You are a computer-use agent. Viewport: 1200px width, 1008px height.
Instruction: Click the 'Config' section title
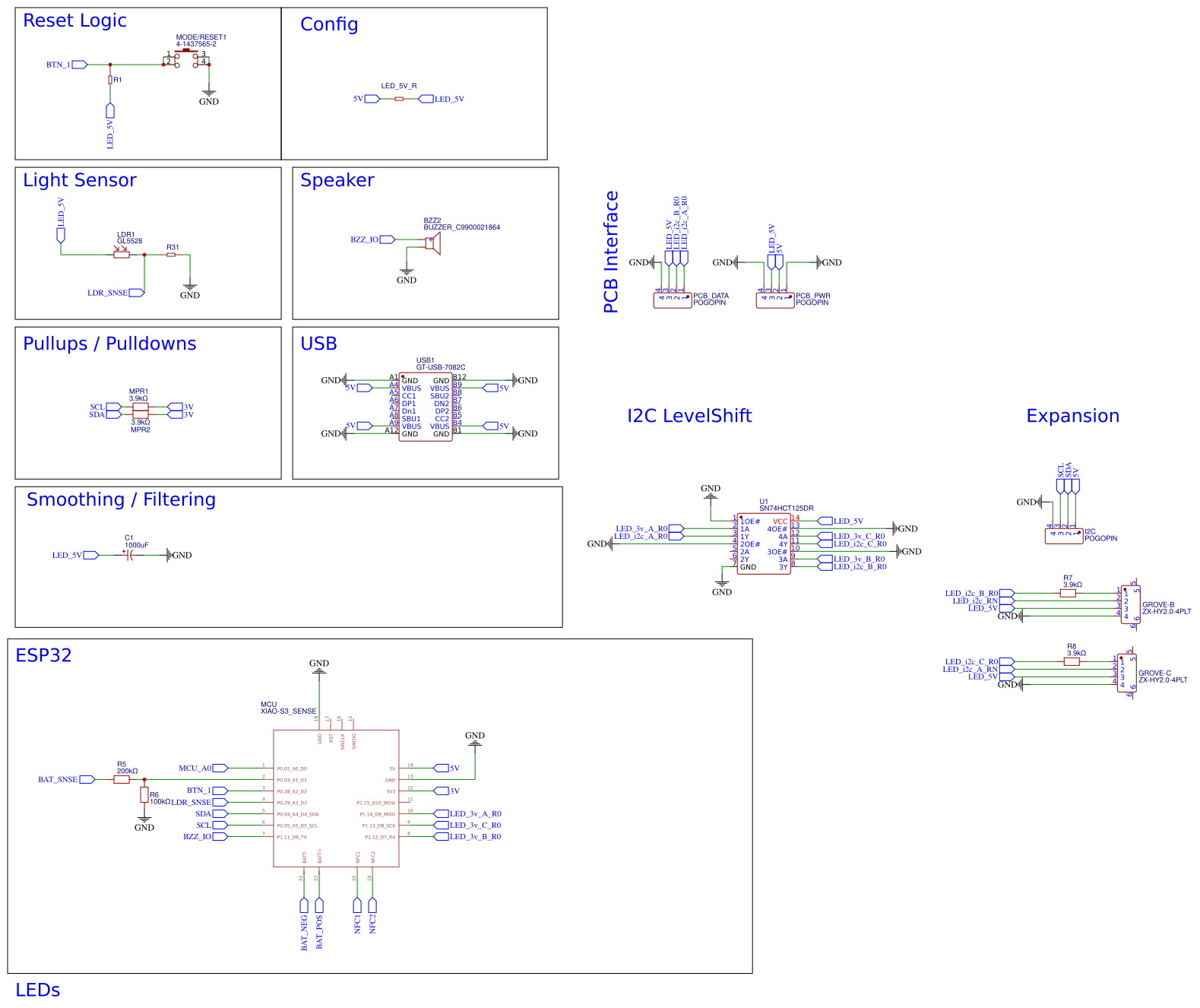coord(329,25)
